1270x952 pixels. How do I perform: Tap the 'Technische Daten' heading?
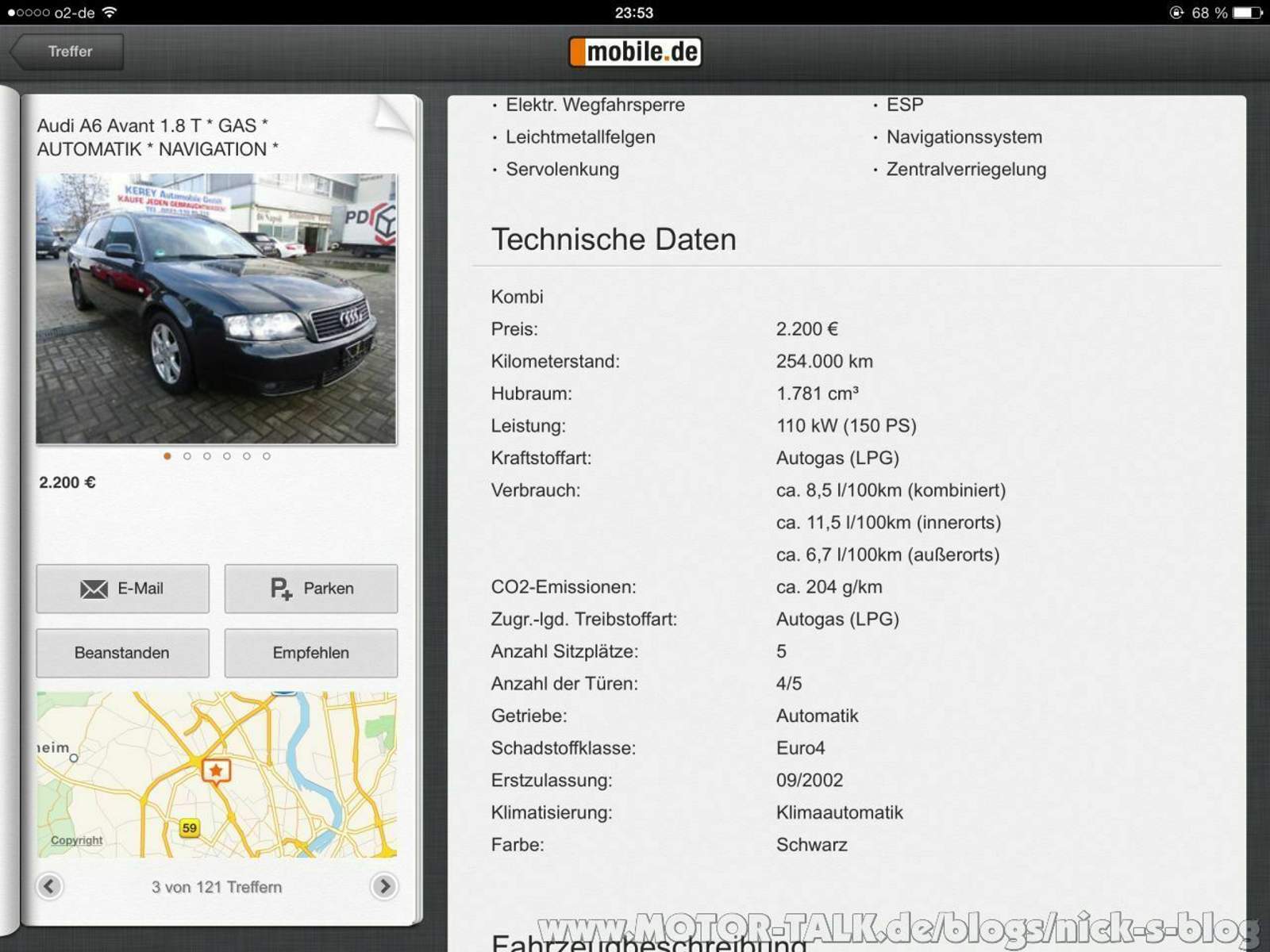tap(614, 240)
